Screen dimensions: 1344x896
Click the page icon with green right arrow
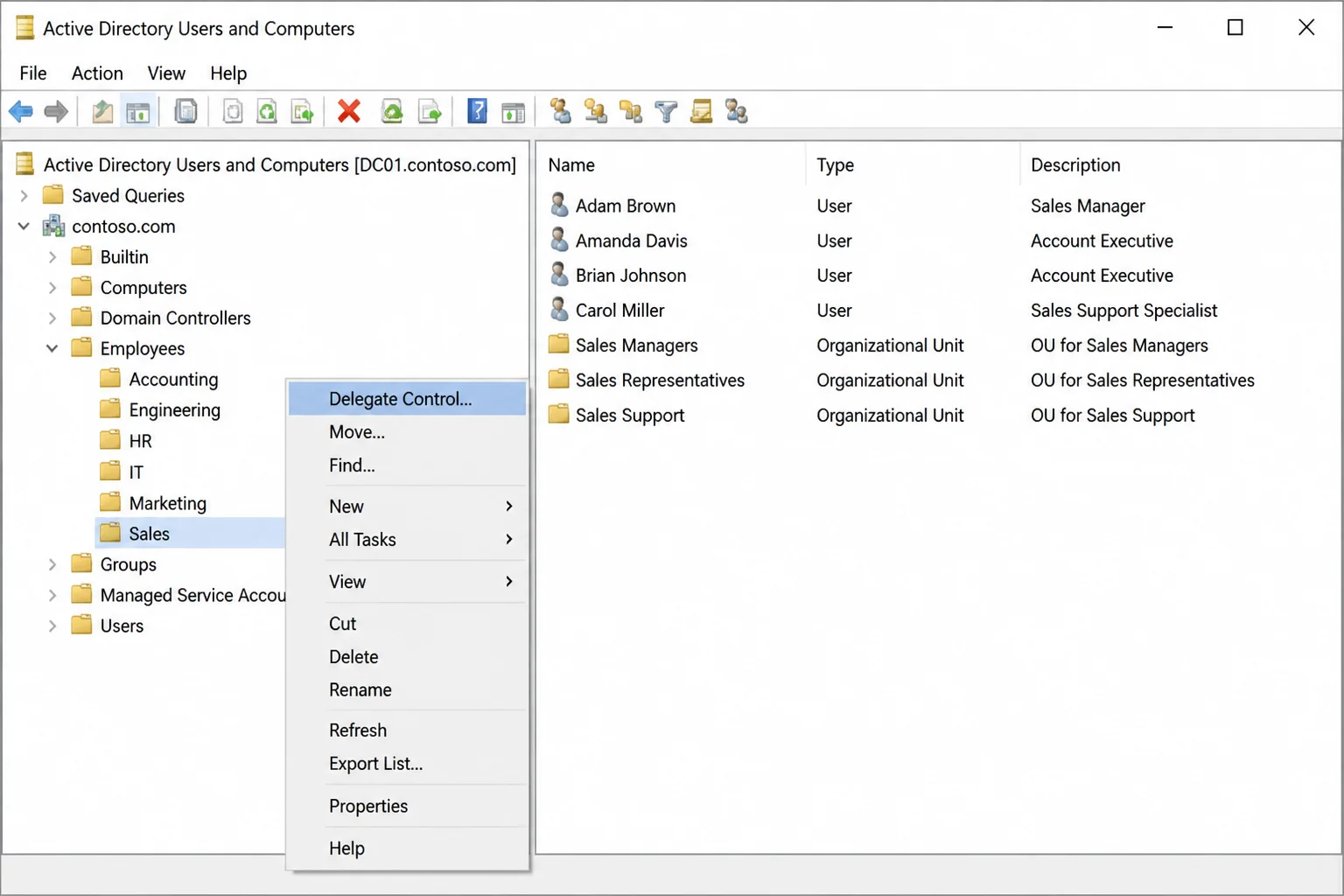[x=430, y=111]
